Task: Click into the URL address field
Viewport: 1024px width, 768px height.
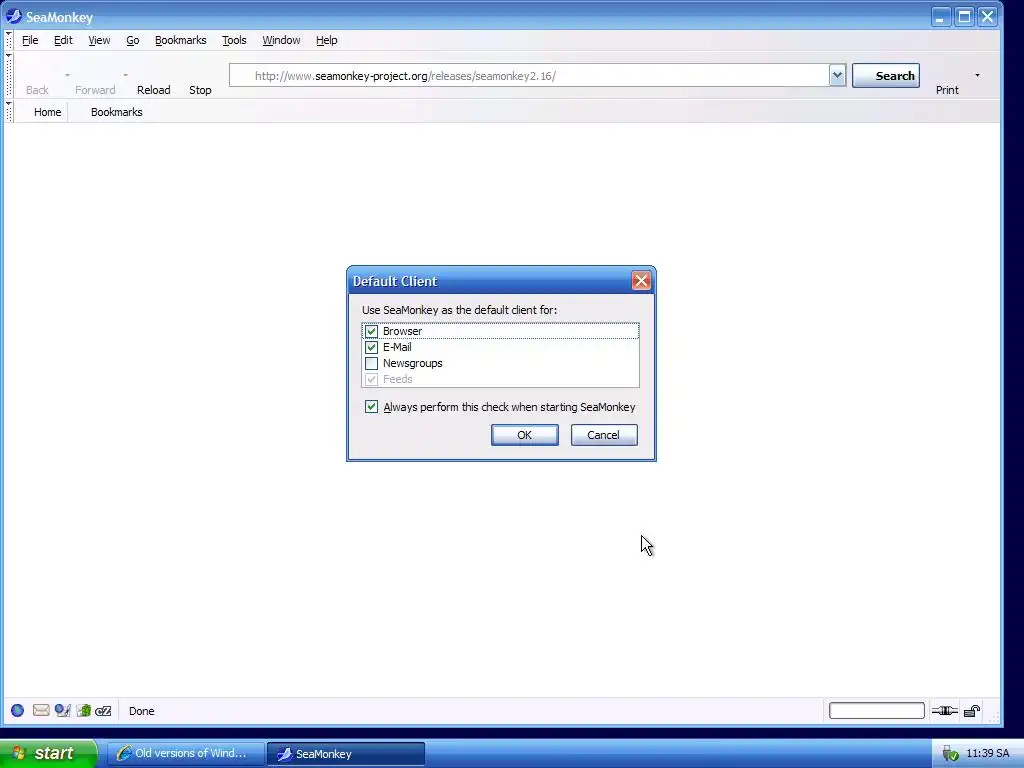Action: (529, 76)
